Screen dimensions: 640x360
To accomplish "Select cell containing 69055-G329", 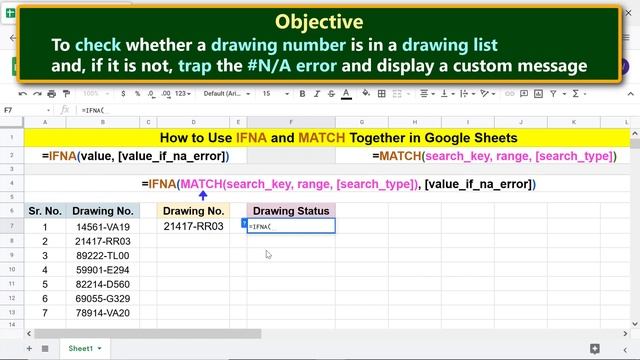I will [103, 298].
